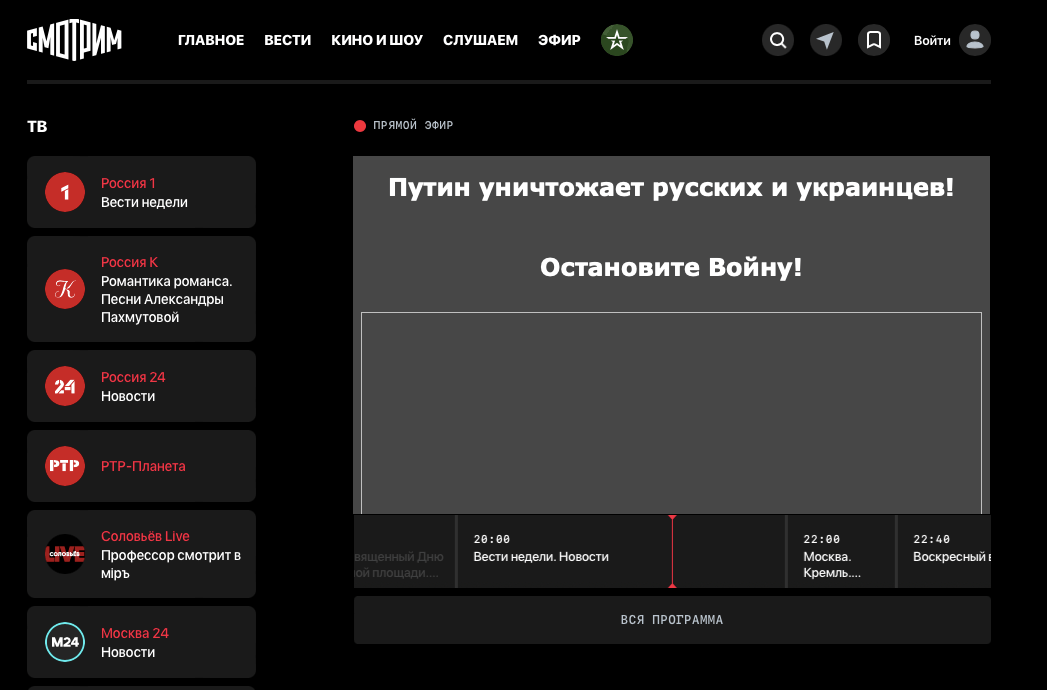The height and width of the screenshot is (690, 1047).
Task: Open the bookmarks icon in the header
Action: pyautogui.click(x=873, y=40)
